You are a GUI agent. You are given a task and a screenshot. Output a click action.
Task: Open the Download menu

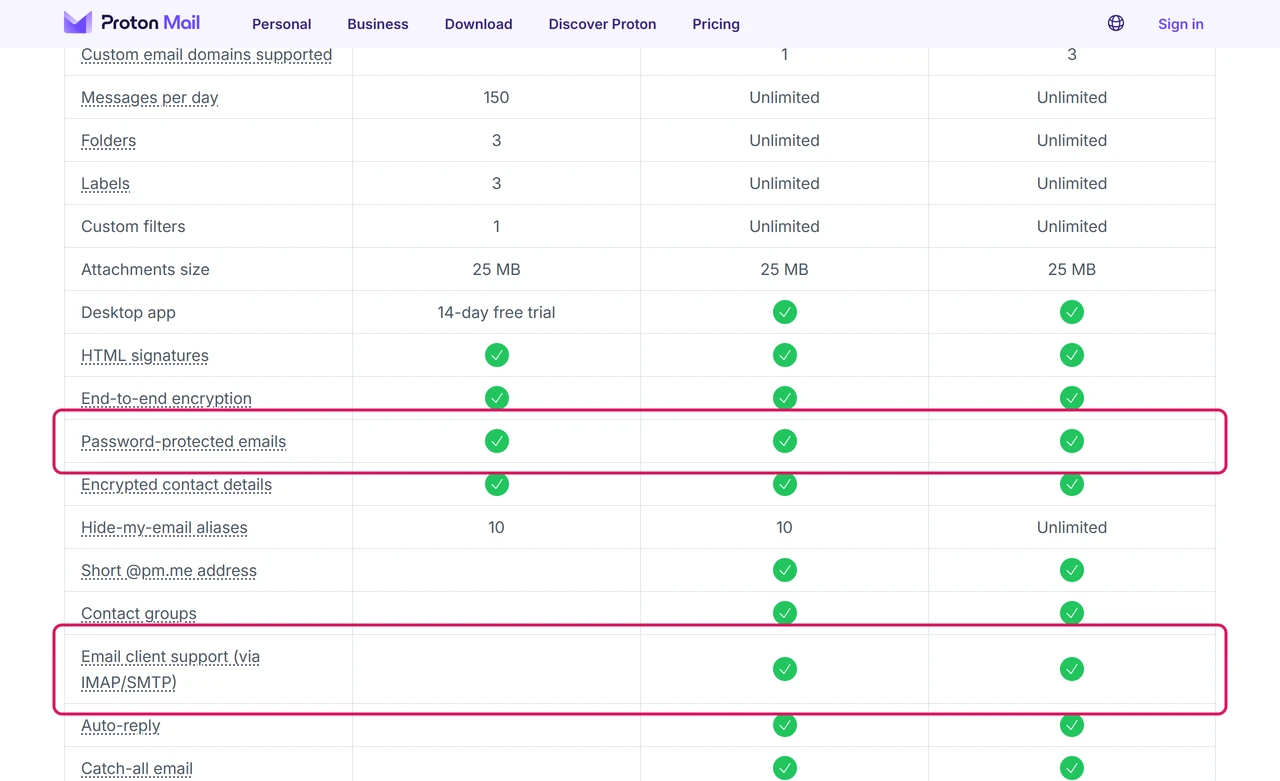[x=478, y=24]
